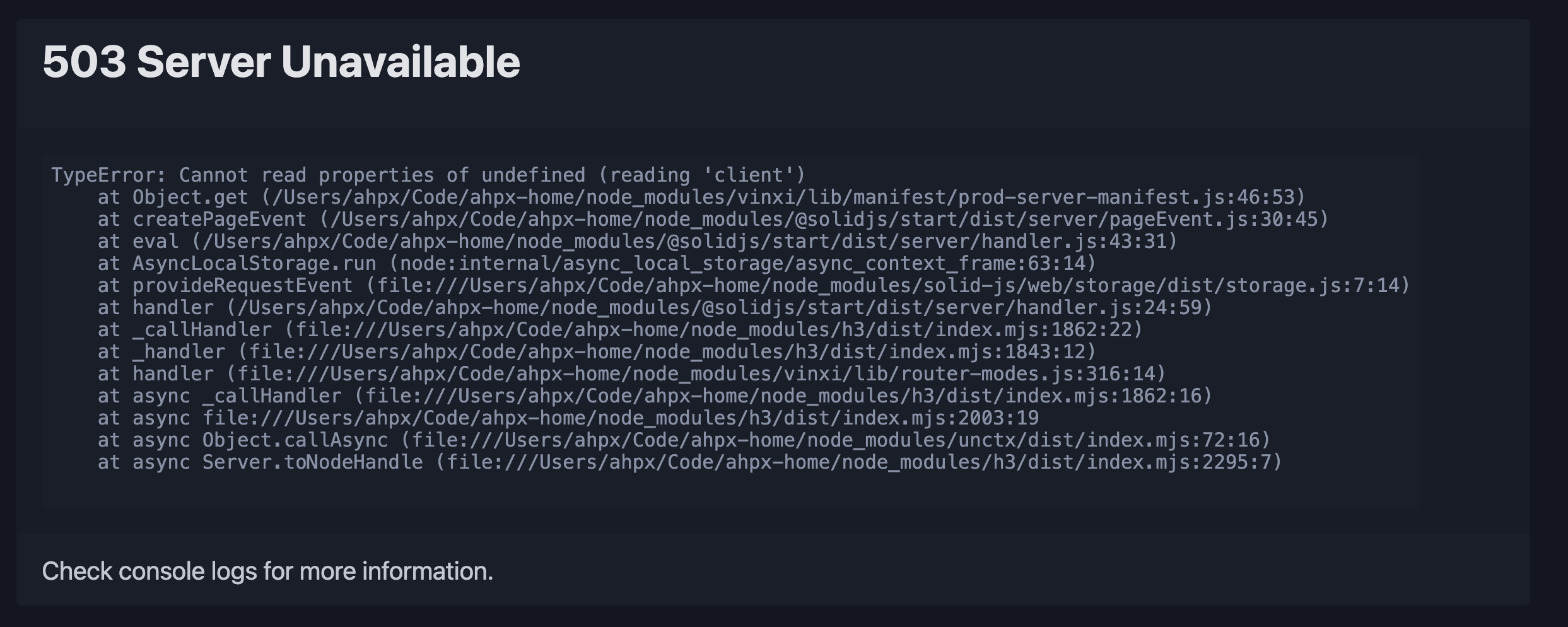Select the createPageEvent stack frame name

coord(219,220)
